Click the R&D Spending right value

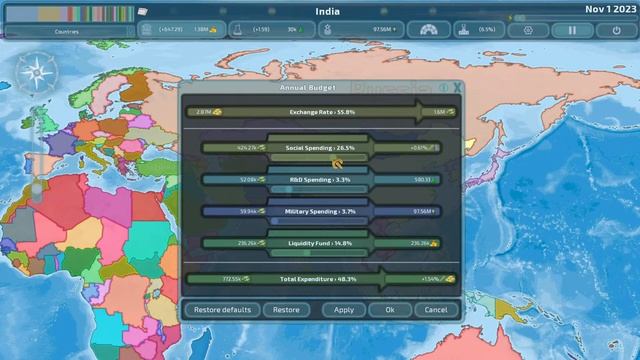coord(422,180)
